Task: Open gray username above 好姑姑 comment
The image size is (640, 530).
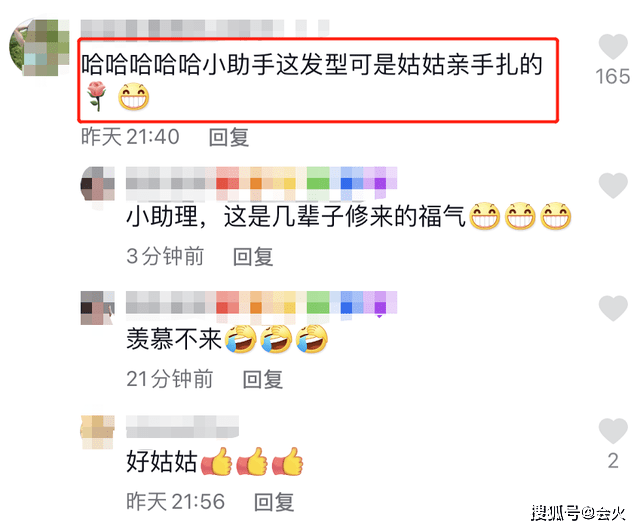Action: (182, 426)
